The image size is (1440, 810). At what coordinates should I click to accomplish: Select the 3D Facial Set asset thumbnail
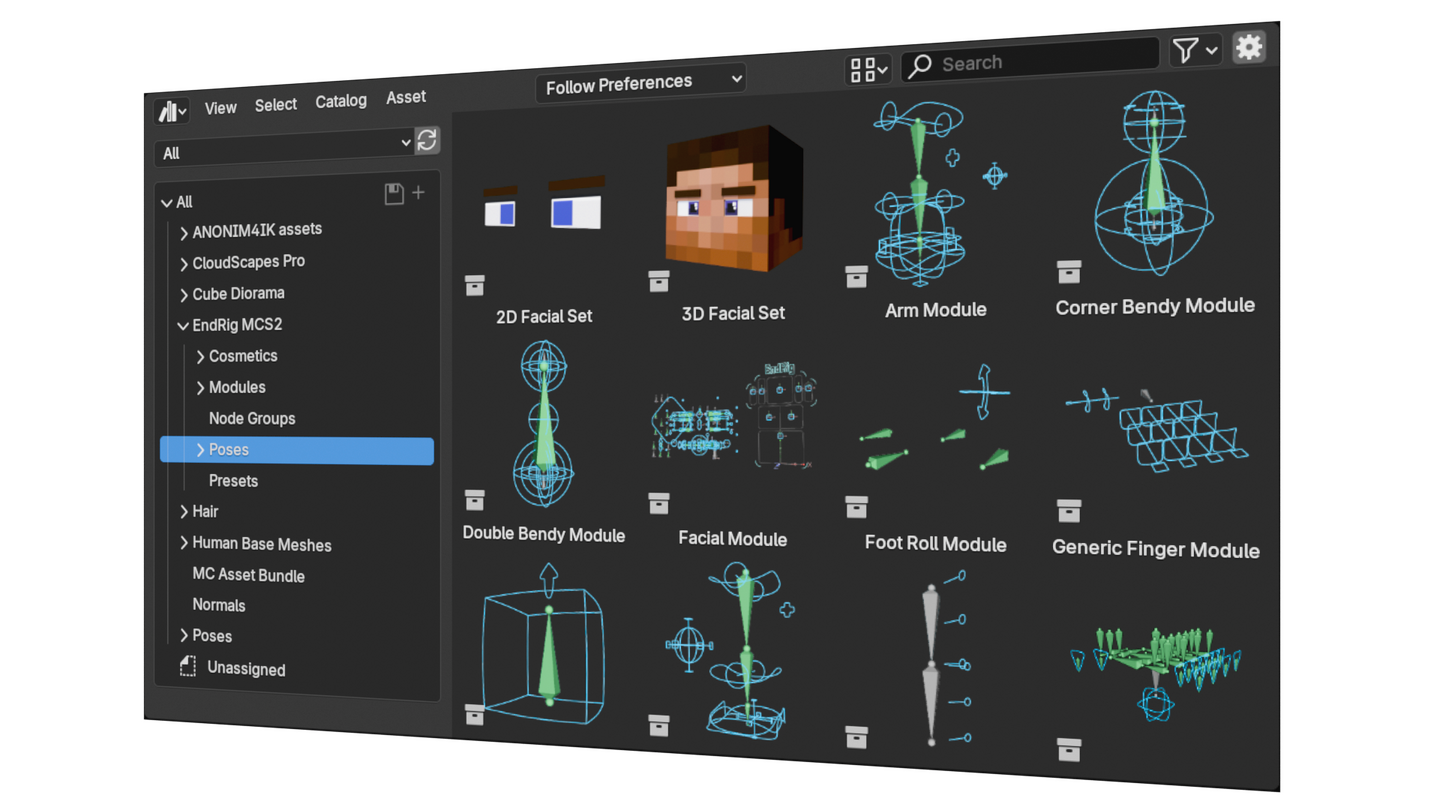click(733, 200)
